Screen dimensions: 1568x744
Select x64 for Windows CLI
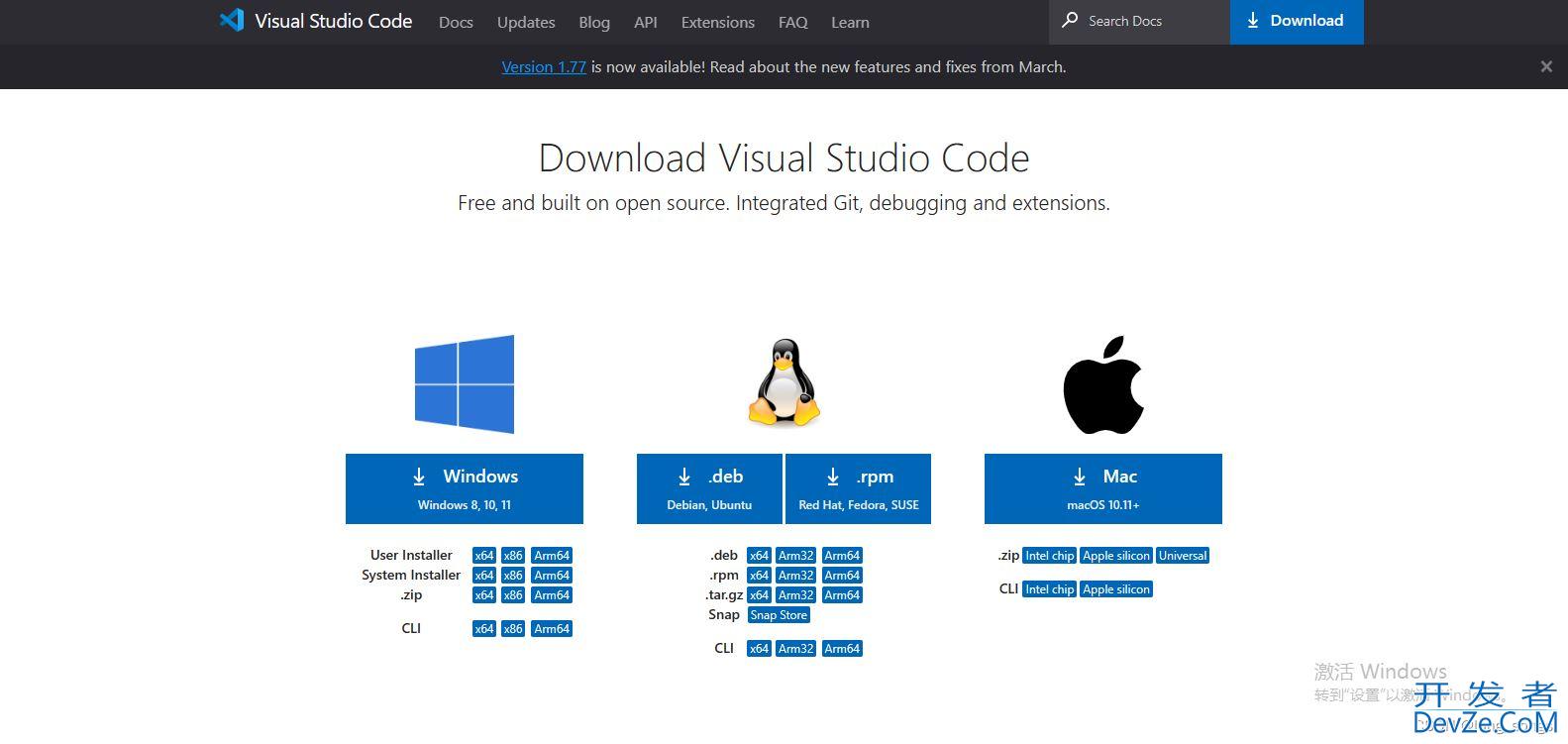point(484,629)
